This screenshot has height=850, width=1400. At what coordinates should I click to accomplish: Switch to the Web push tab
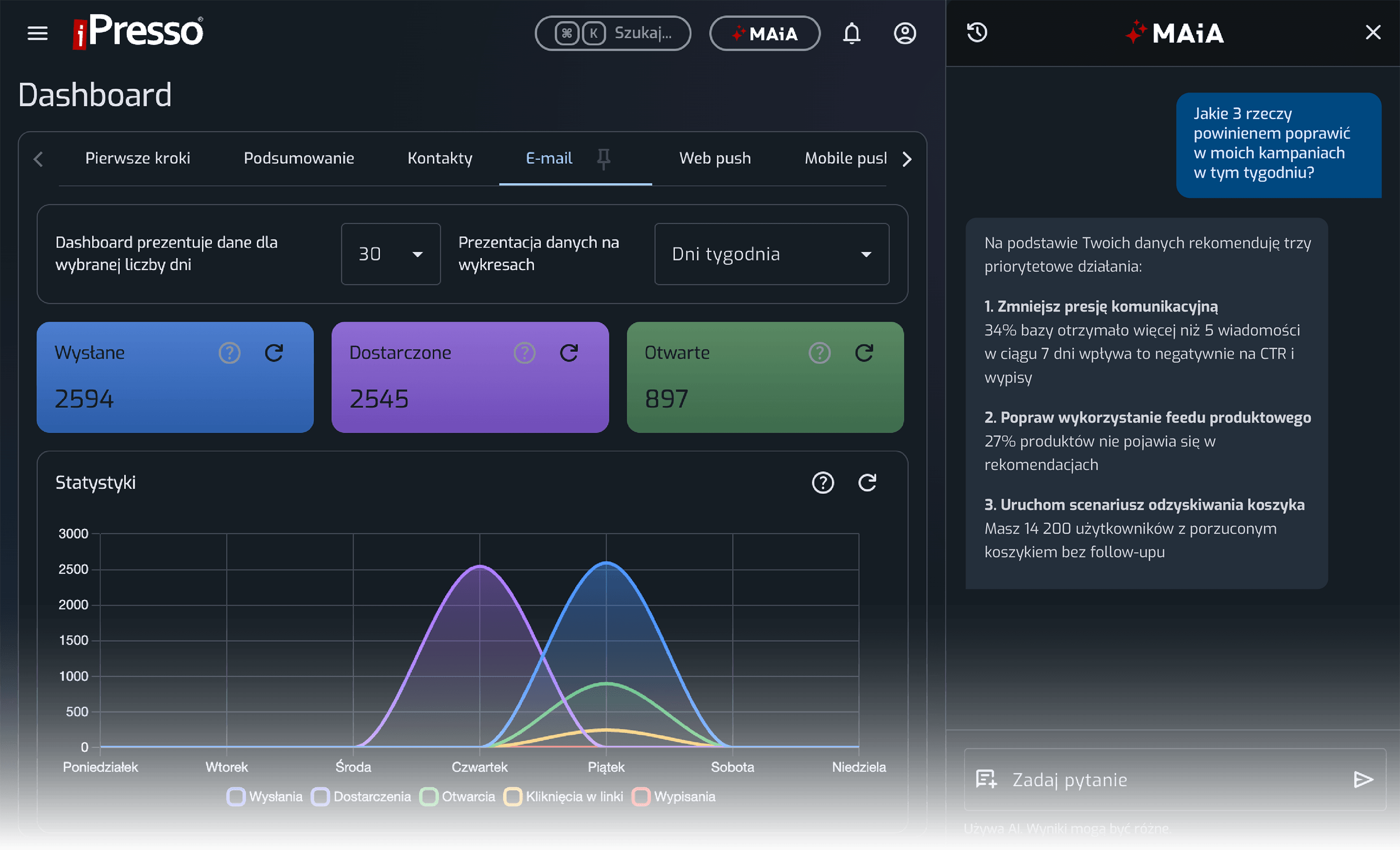pyautogui.click(x=715, y=158)
